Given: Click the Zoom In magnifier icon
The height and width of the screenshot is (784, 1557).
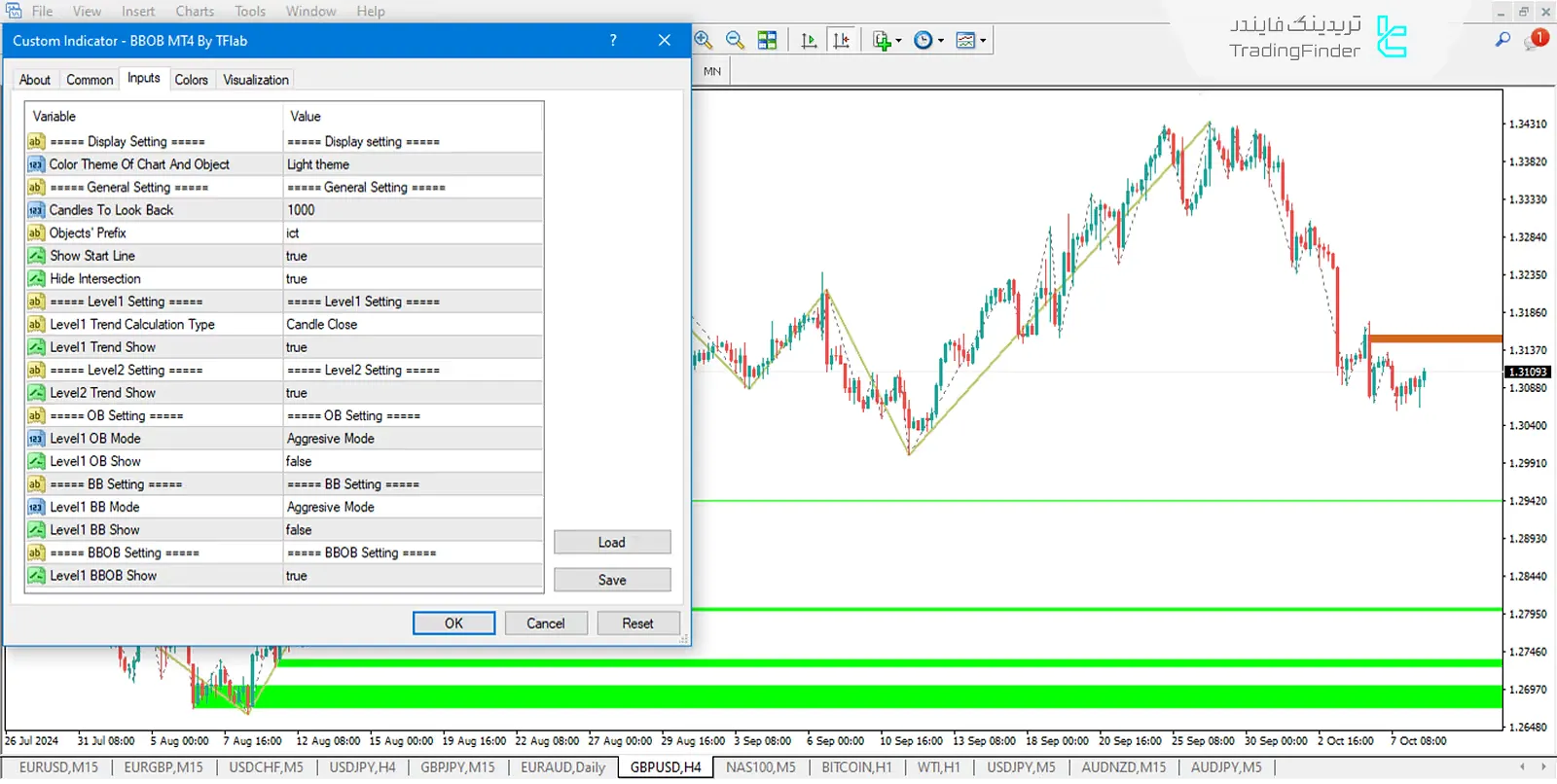Looking at the screenshot, I should (x=704, y=40).
